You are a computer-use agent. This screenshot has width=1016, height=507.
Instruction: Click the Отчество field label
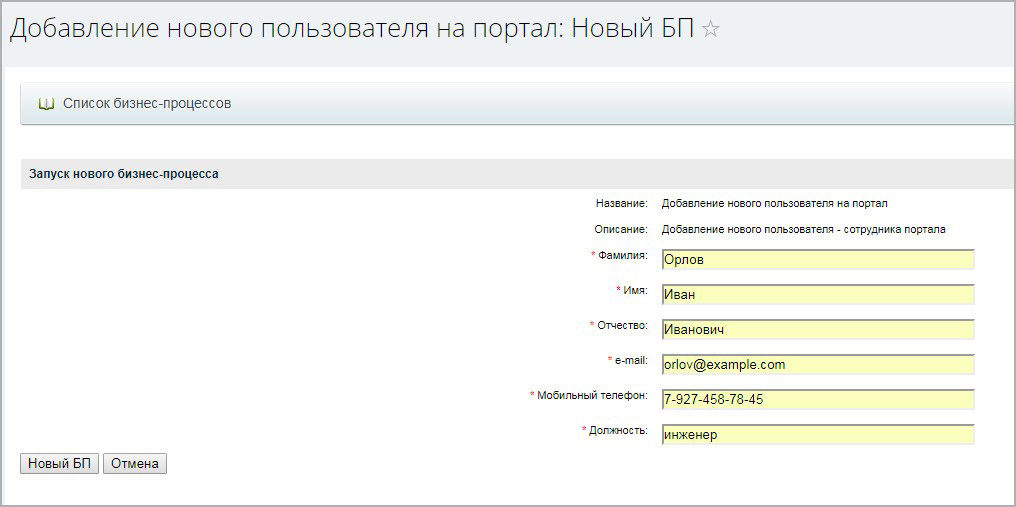pyautogui.click(x=622, y=326)
